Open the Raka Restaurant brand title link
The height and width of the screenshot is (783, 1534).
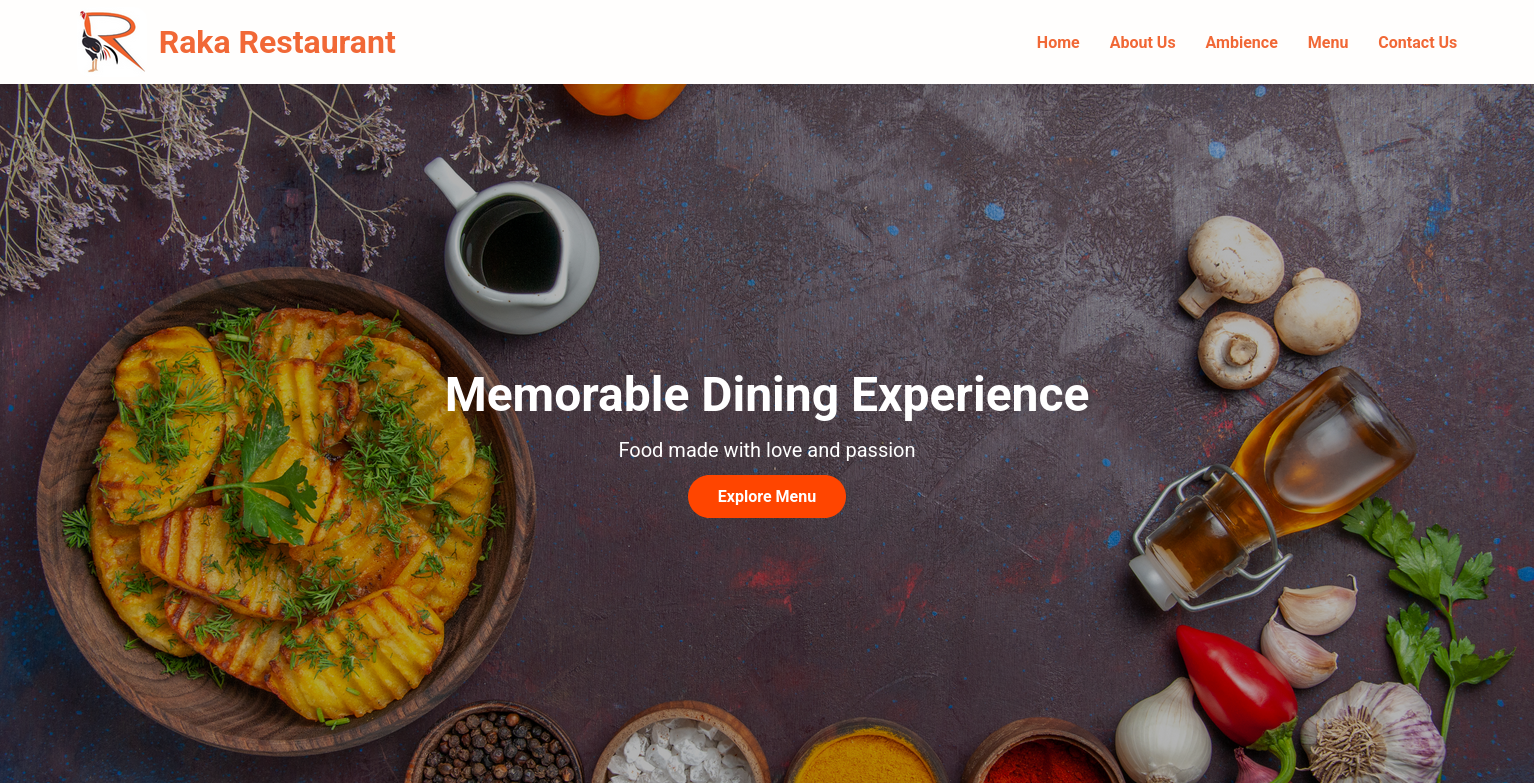(x=277, y=42)
